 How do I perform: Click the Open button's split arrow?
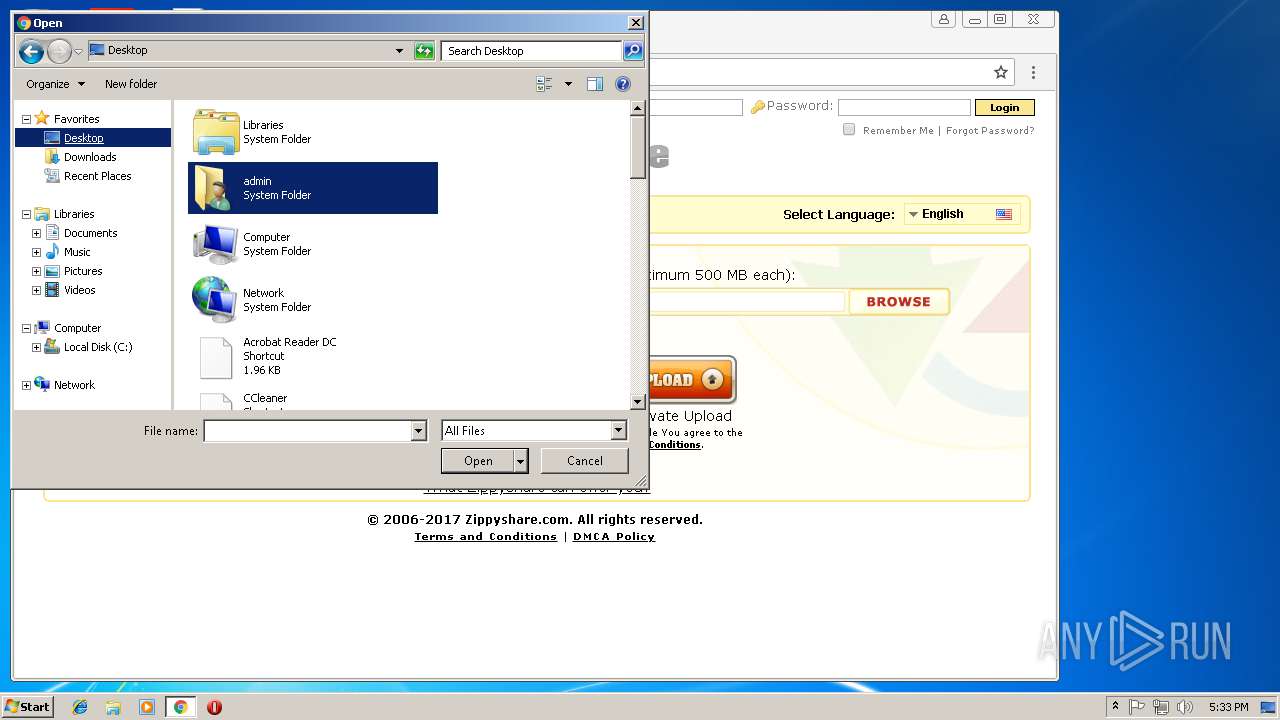point(520,461)
